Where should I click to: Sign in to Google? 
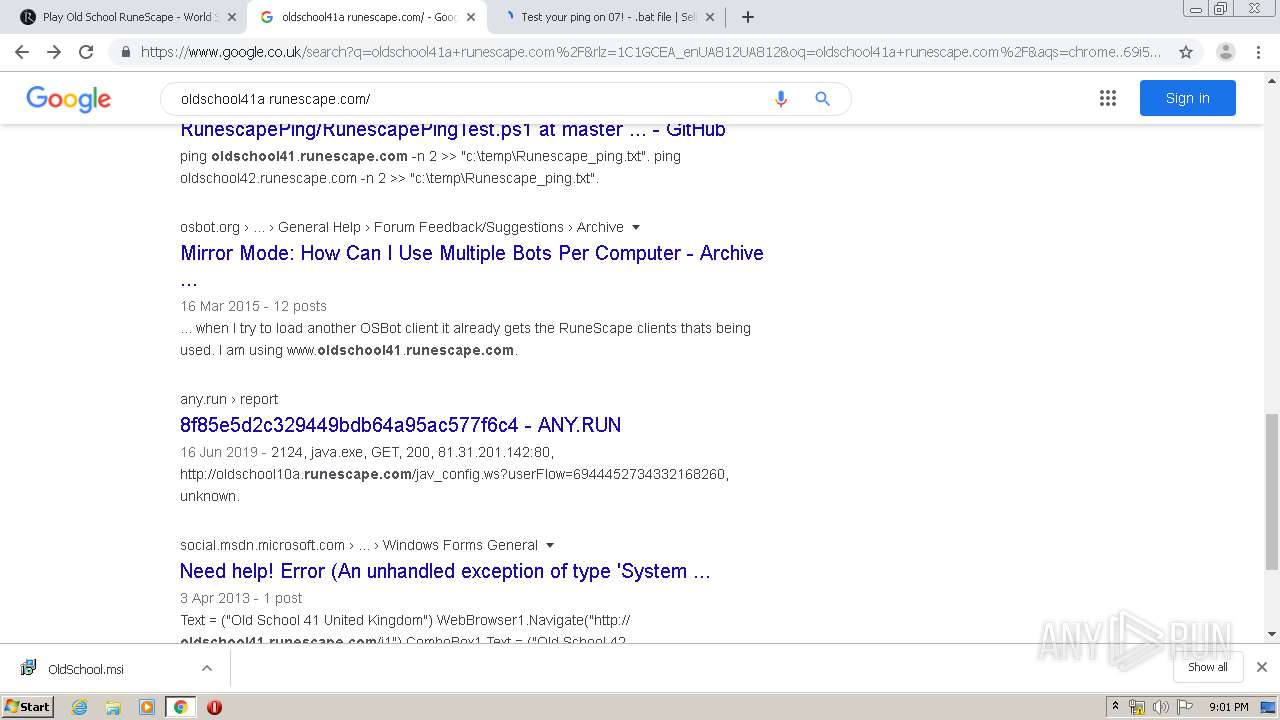tap(1187, 98)
